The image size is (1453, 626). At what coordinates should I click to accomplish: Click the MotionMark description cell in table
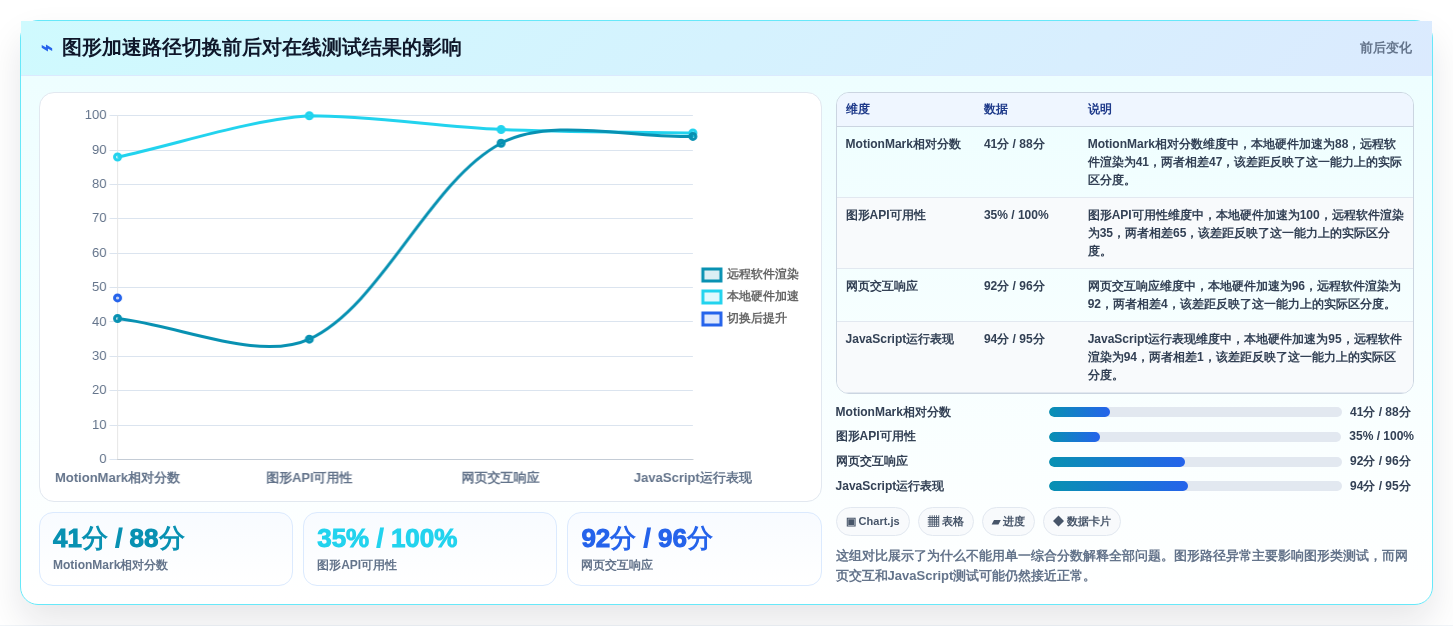(x=1245, y=162)
